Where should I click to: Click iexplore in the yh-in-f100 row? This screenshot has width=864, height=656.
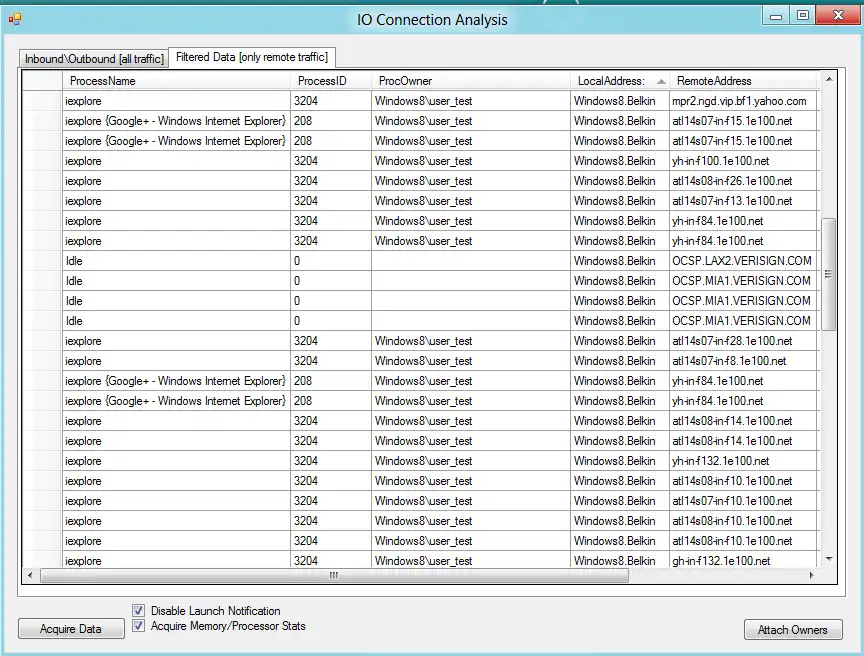point(176,161)
